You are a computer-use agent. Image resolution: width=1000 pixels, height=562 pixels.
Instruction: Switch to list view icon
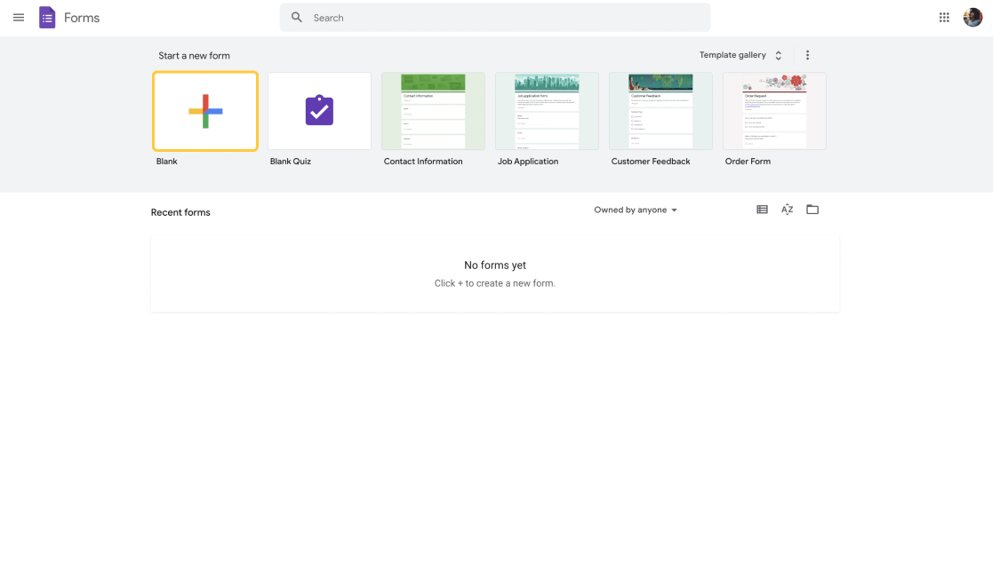point(762,209)
